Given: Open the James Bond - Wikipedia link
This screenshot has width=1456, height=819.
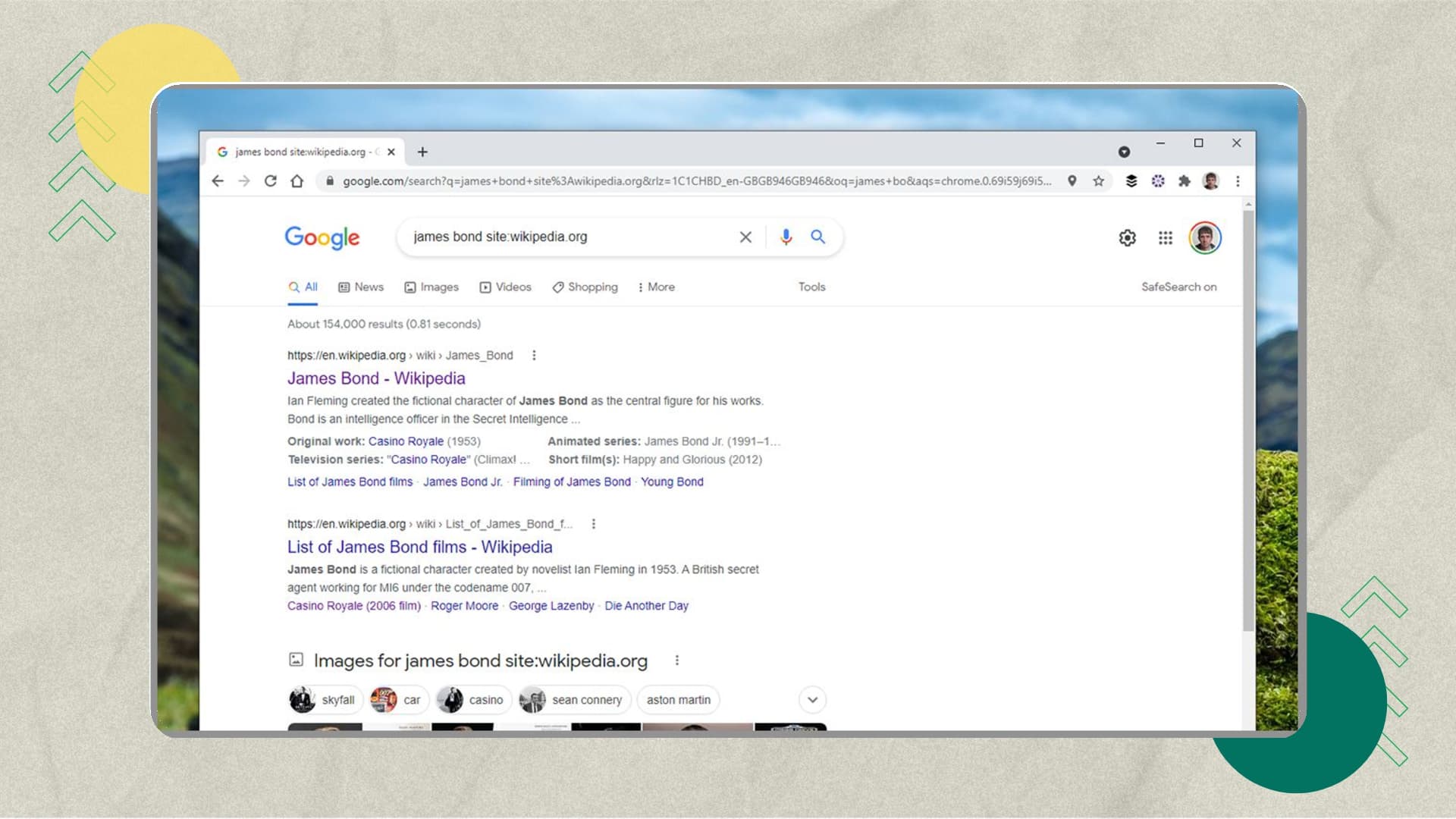Looking at the screenshot, I should pos(376,378).
